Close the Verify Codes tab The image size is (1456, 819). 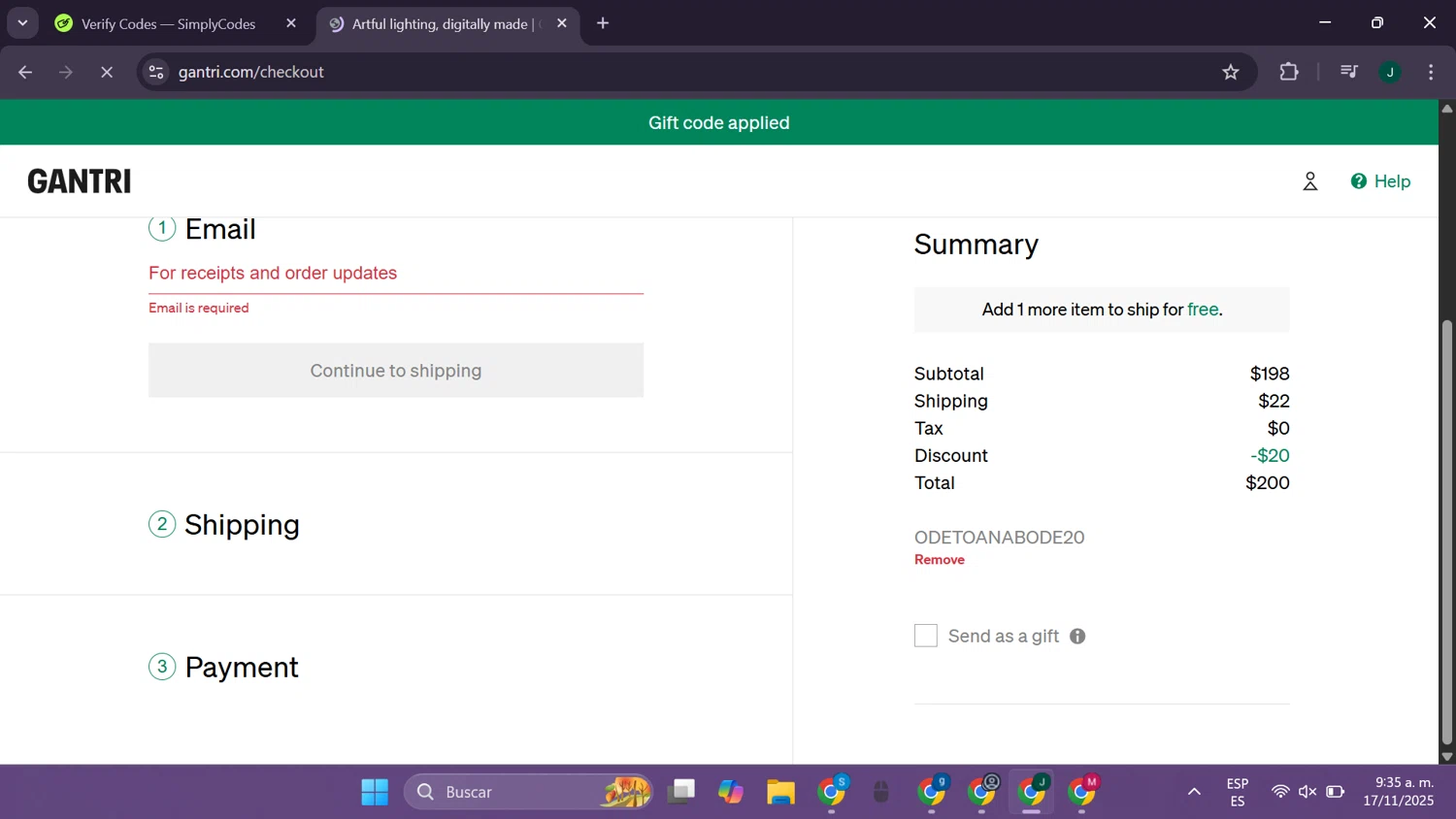pos(291,23)
